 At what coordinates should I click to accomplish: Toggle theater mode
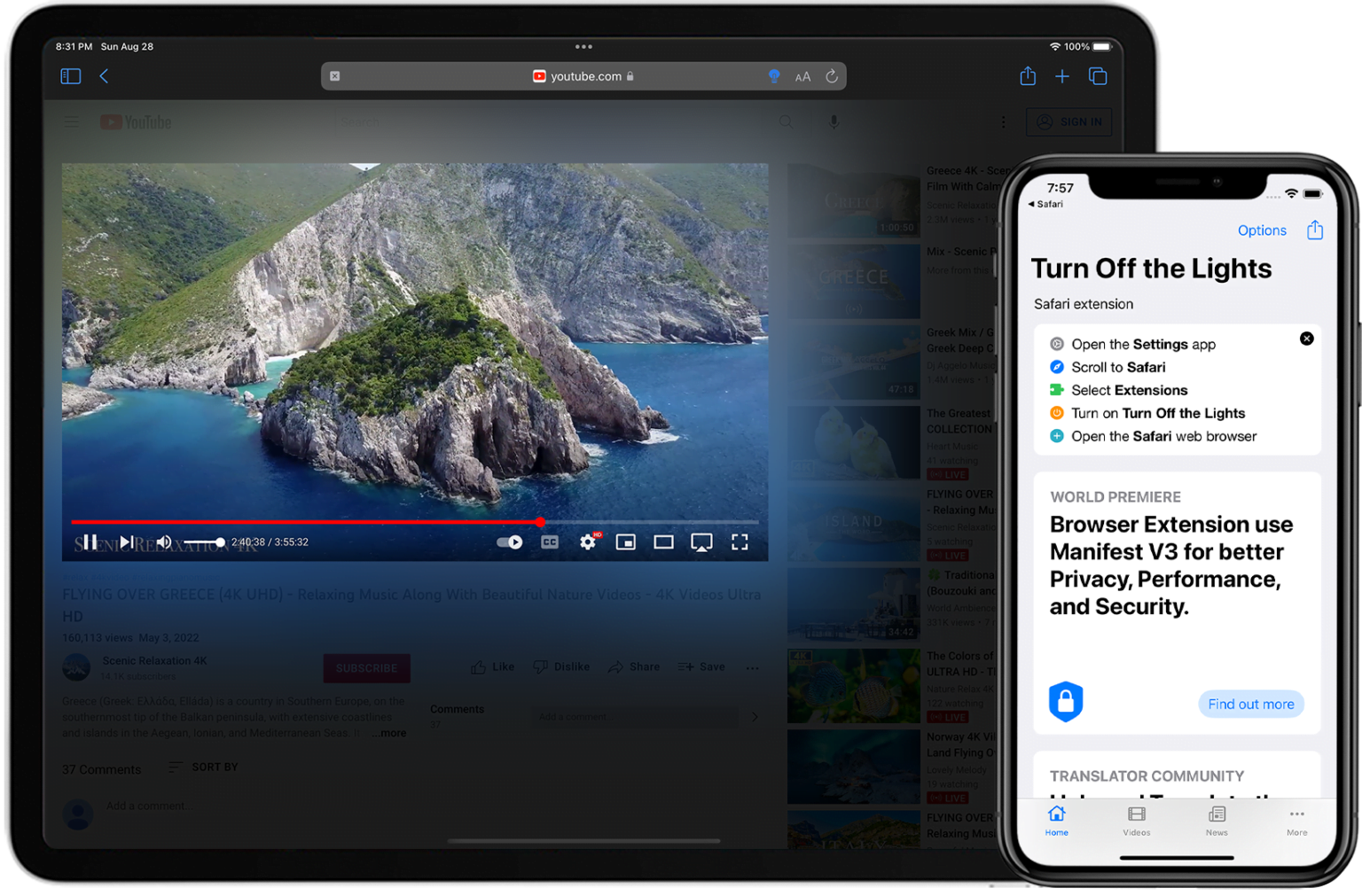click(663, 541)
